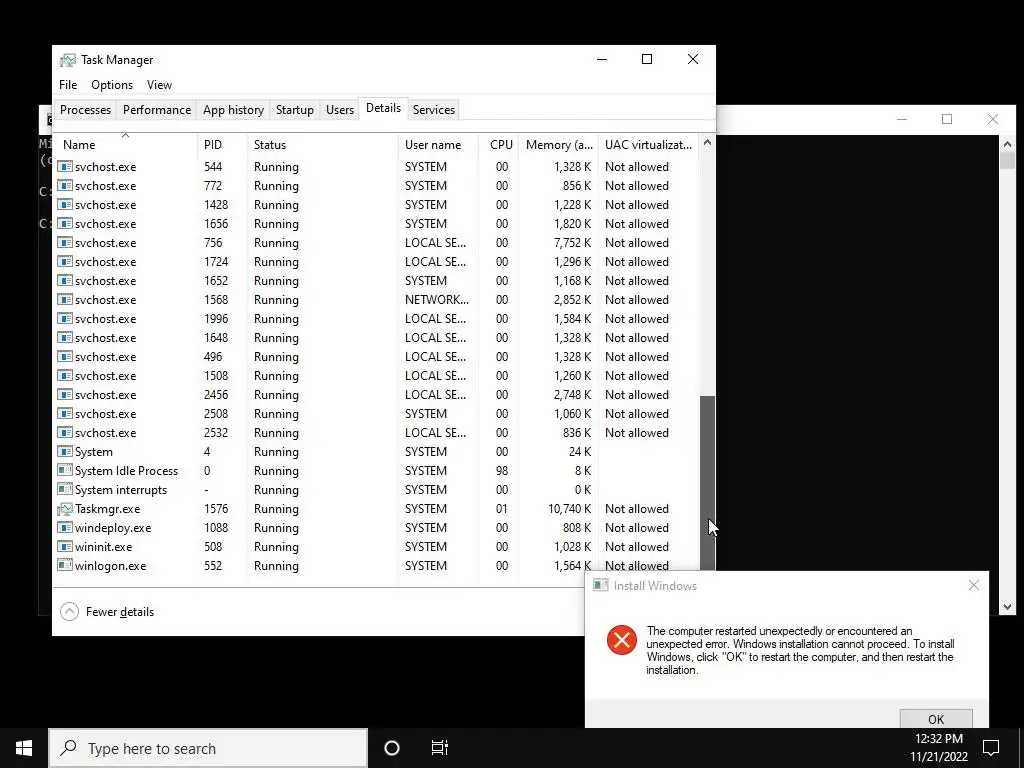Select the 'wininit.exe' process name
Screen dimensions: 1024x768
click(103, 547)
